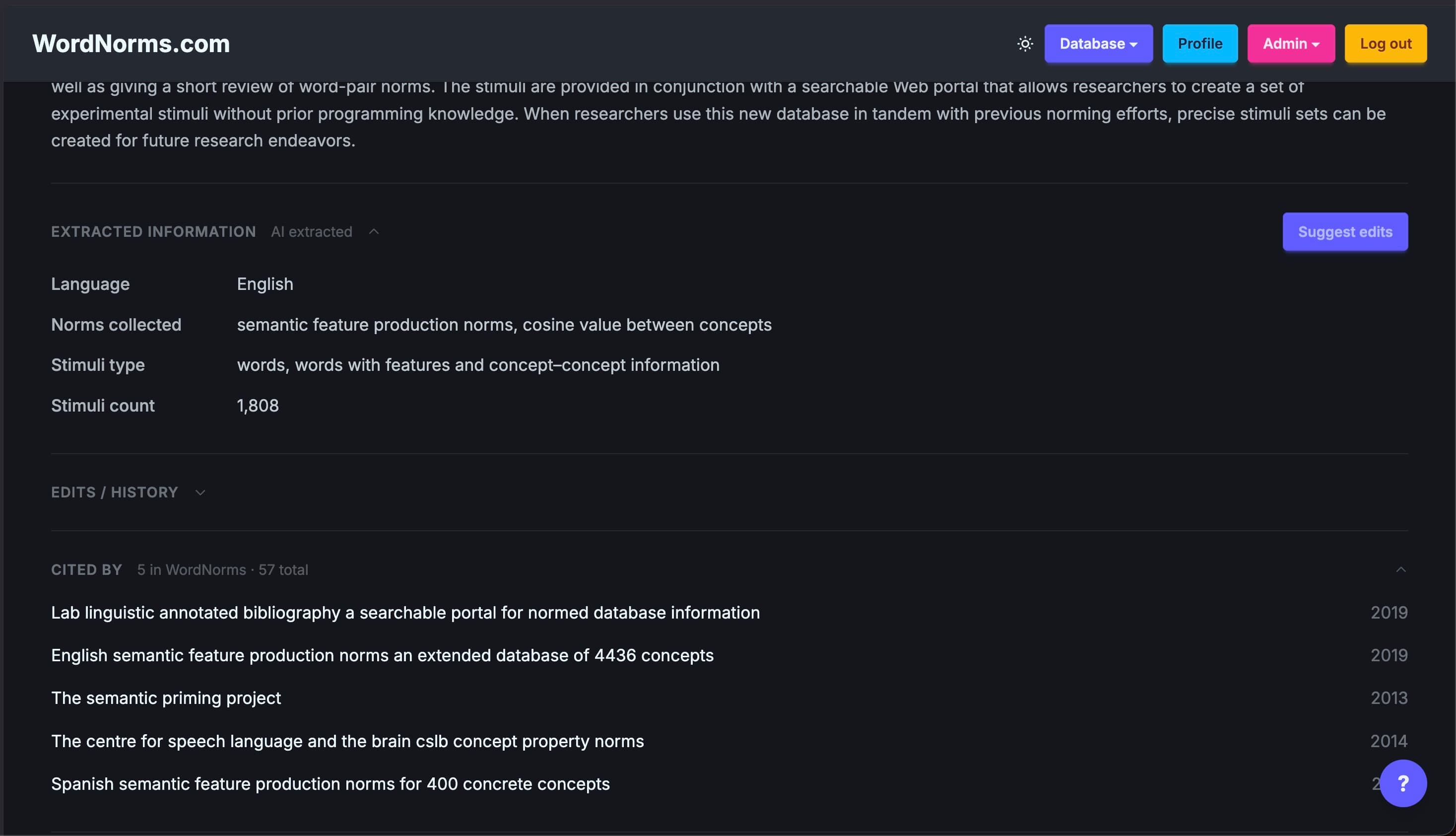1456x836 pixels.
Task: Open The semantic priming project citation
Action: [166, 697]
